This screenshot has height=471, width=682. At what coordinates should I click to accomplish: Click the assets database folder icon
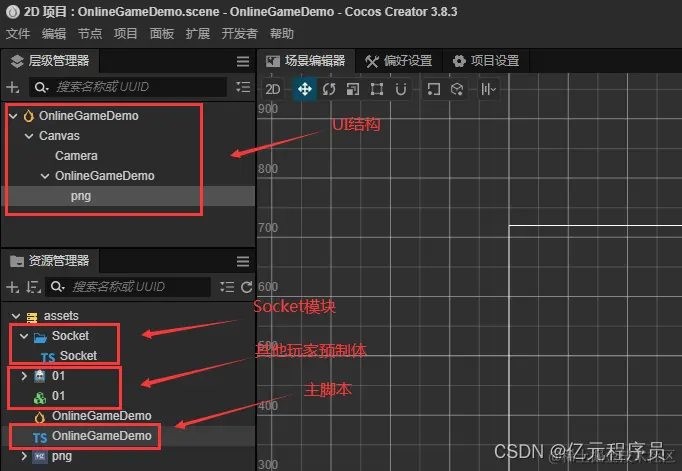pos(32,317)
